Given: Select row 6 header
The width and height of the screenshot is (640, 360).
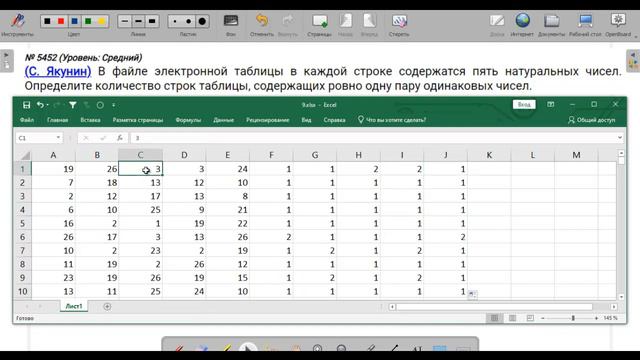Looking at the screenshot, I should coord(22,237).
